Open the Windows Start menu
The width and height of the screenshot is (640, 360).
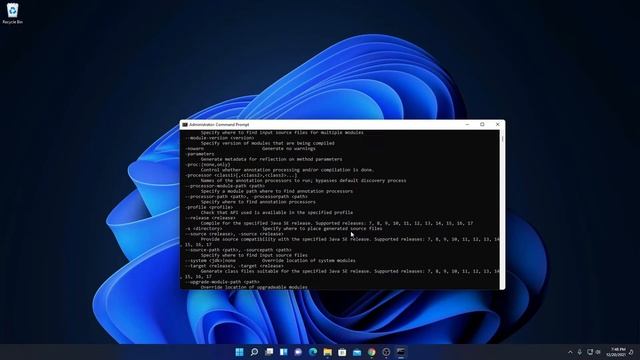(240, 352)
